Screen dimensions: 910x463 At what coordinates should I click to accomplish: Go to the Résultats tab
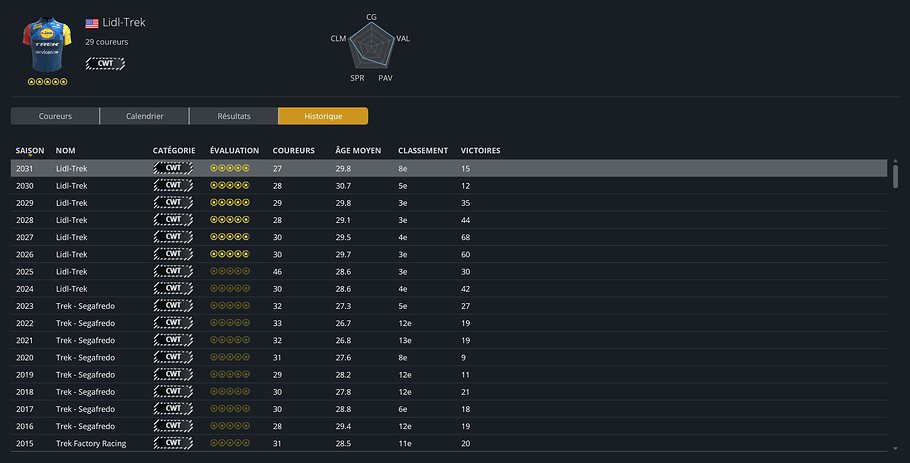point(233,116)
